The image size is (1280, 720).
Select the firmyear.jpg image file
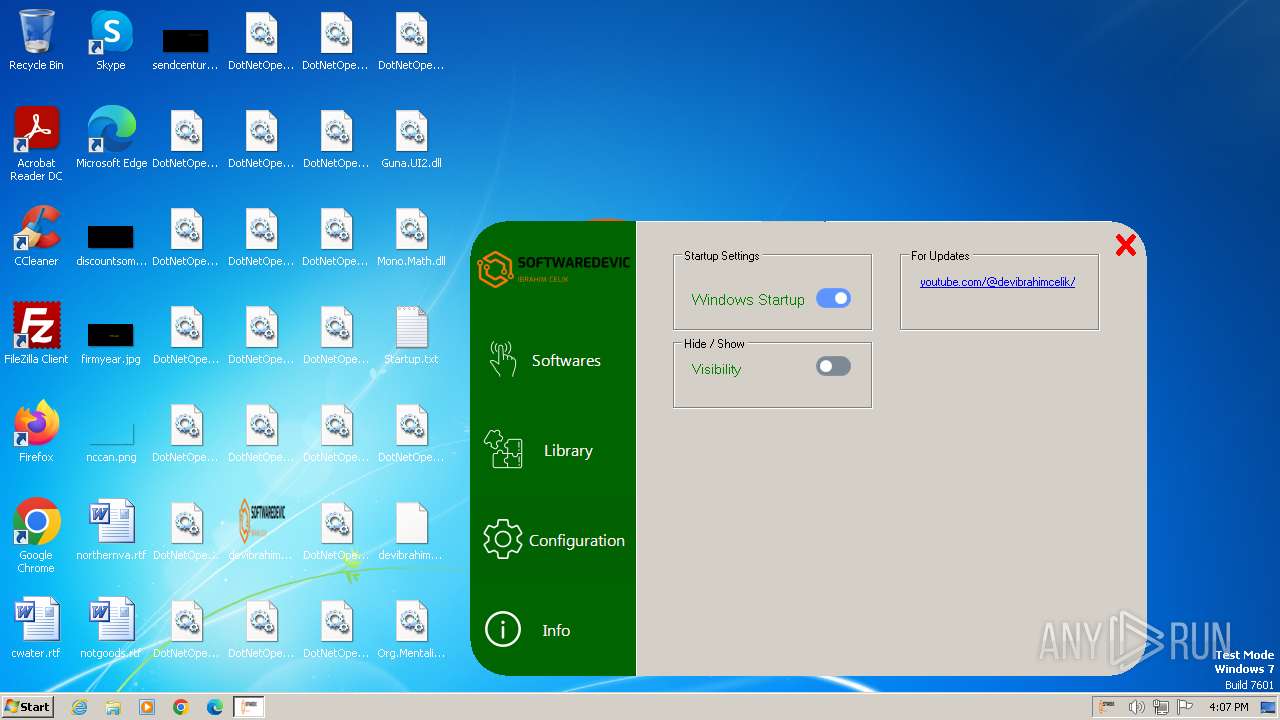111,341
